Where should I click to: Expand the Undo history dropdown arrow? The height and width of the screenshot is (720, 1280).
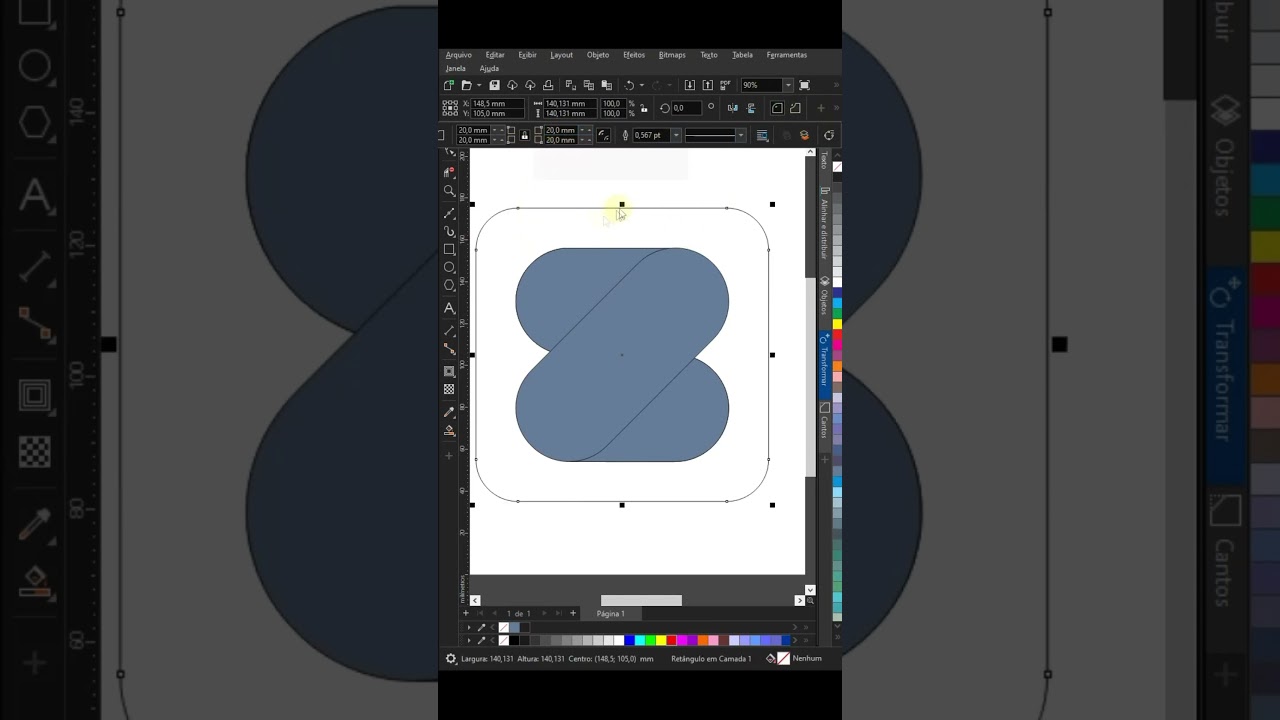click(641, 85)
